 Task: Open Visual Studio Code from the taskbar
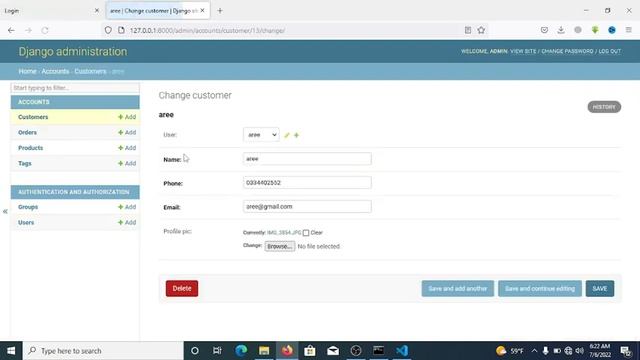click(x=402, y=351)
